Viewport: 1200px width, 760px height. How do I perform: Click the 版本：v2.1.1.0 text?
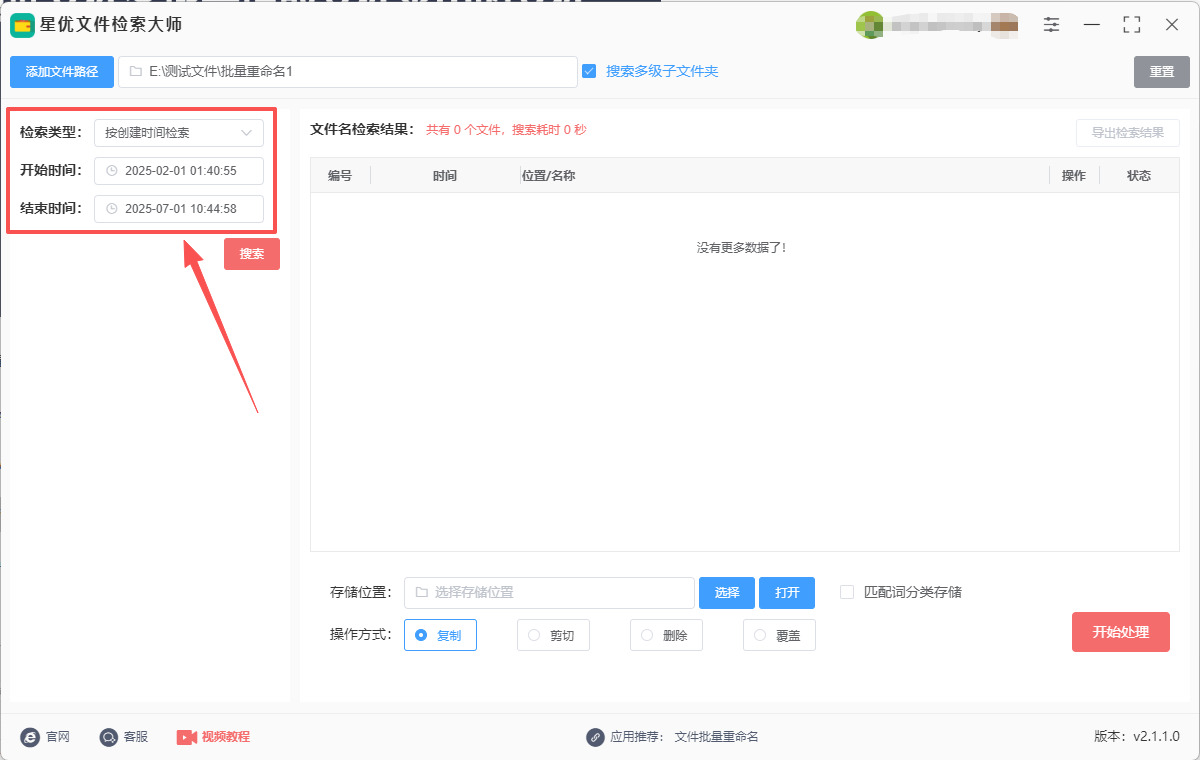[1137, 737]
